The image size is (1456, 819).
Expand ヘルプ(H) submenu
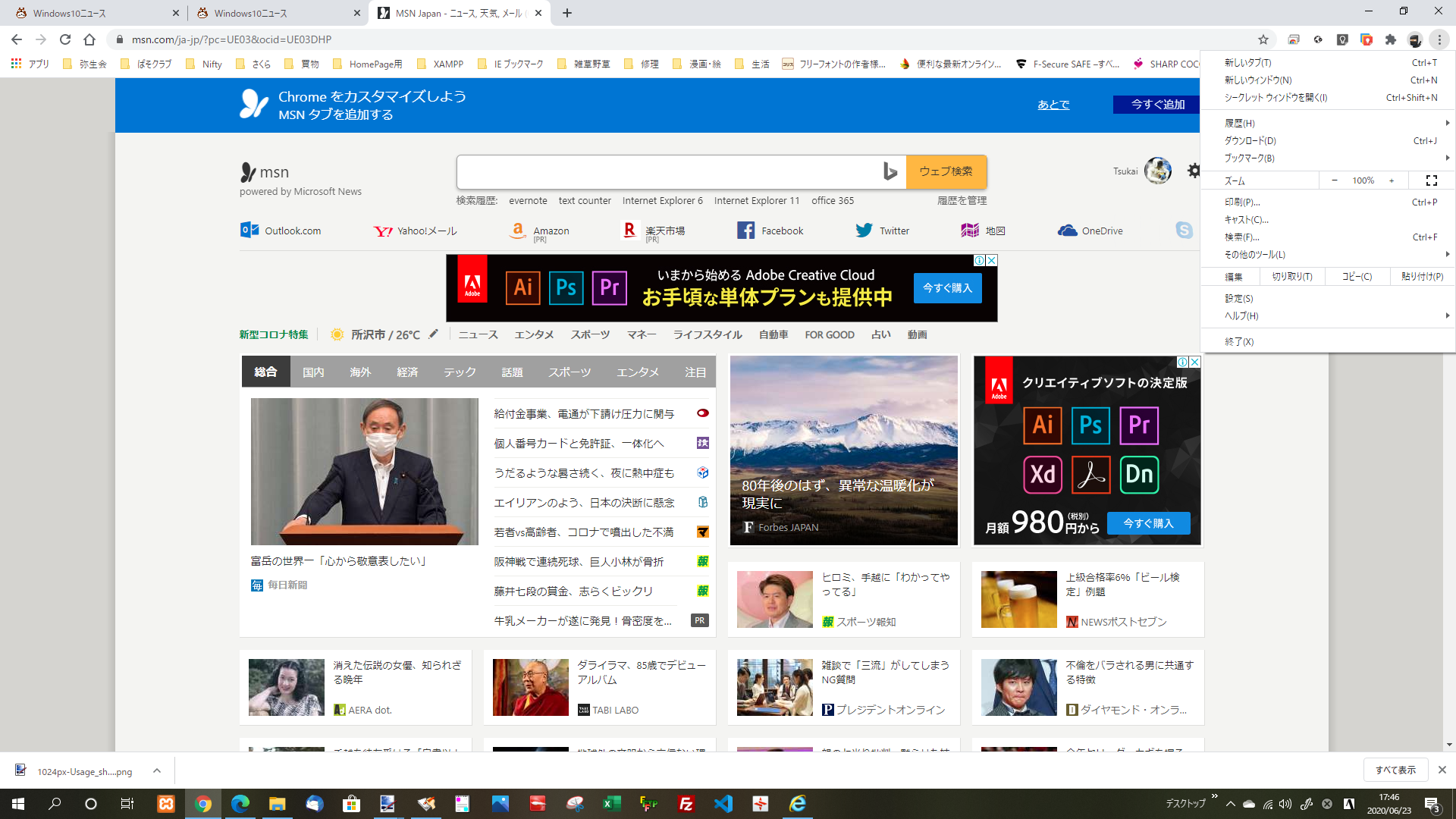1327,315
